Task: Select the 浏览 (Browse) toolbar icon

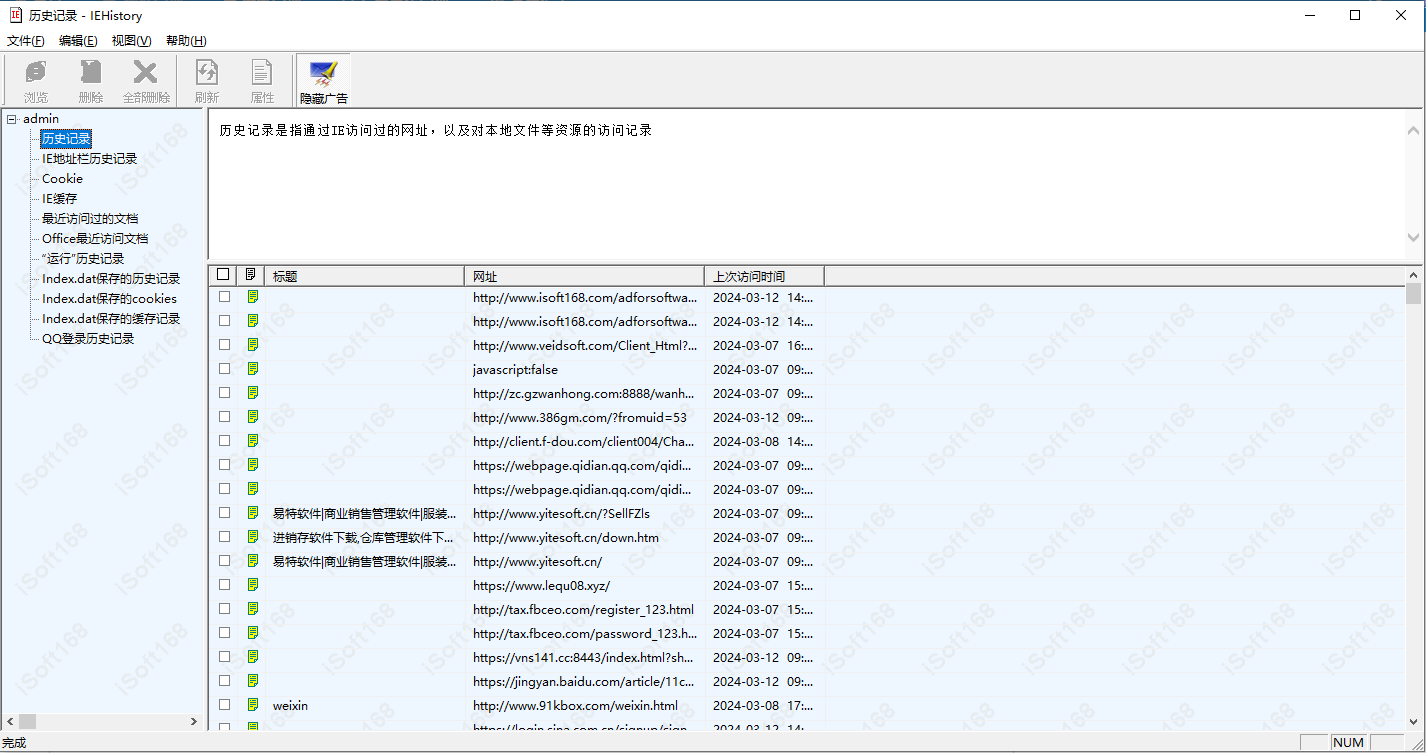Action: [x=36, y=79]
